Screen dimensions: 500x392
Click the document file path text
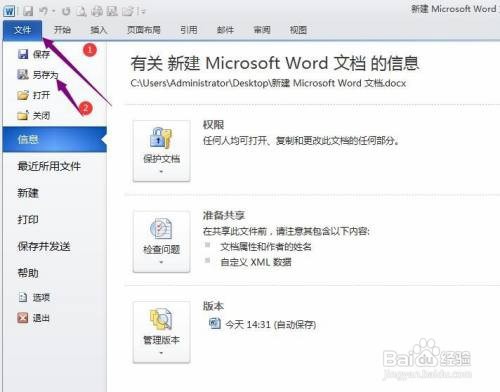click(268, 83)
